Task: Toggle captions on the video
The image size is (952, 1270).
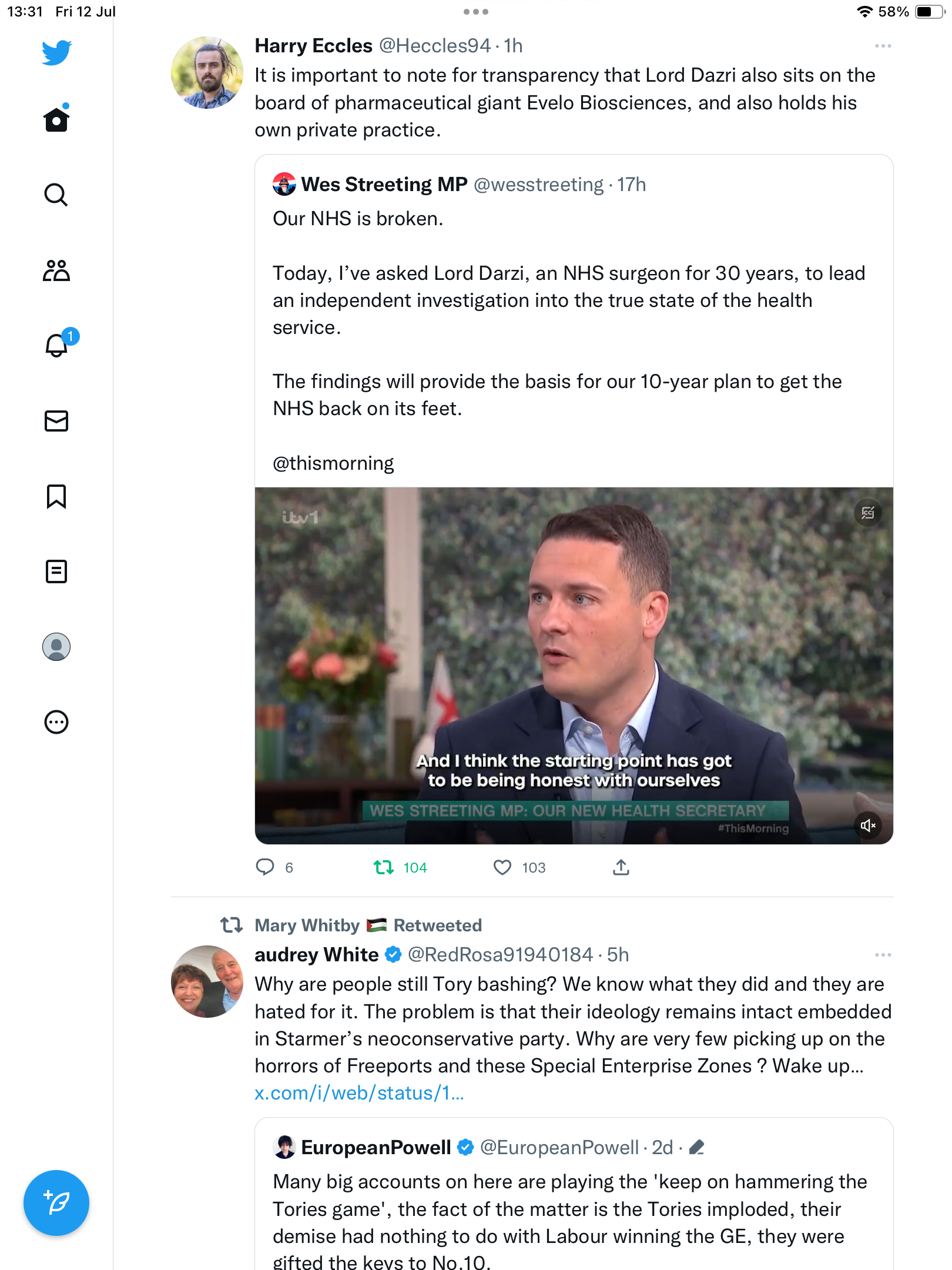Action: coord(868,513)
